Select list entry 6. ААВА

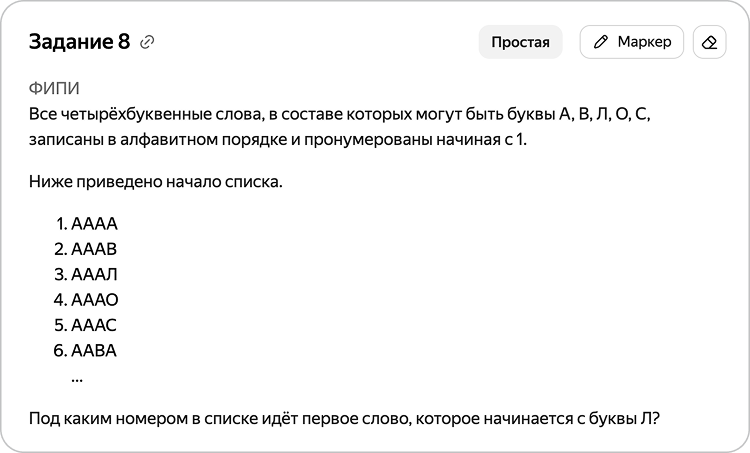(x=85, y=351)
